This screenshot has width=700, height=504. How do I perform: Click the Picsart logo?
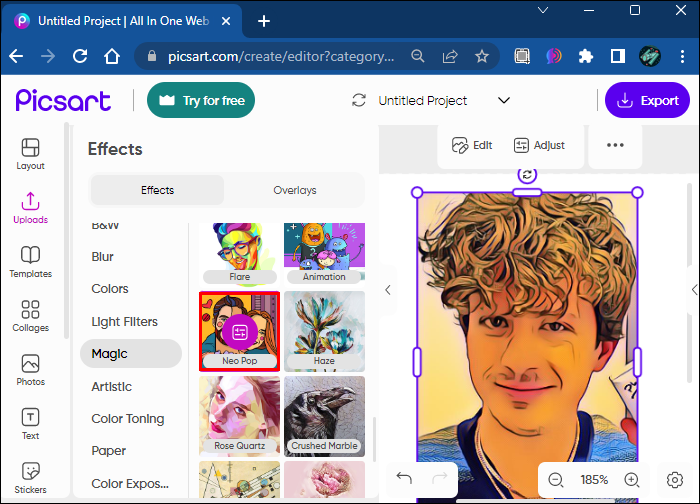click(x=63, y=100)
